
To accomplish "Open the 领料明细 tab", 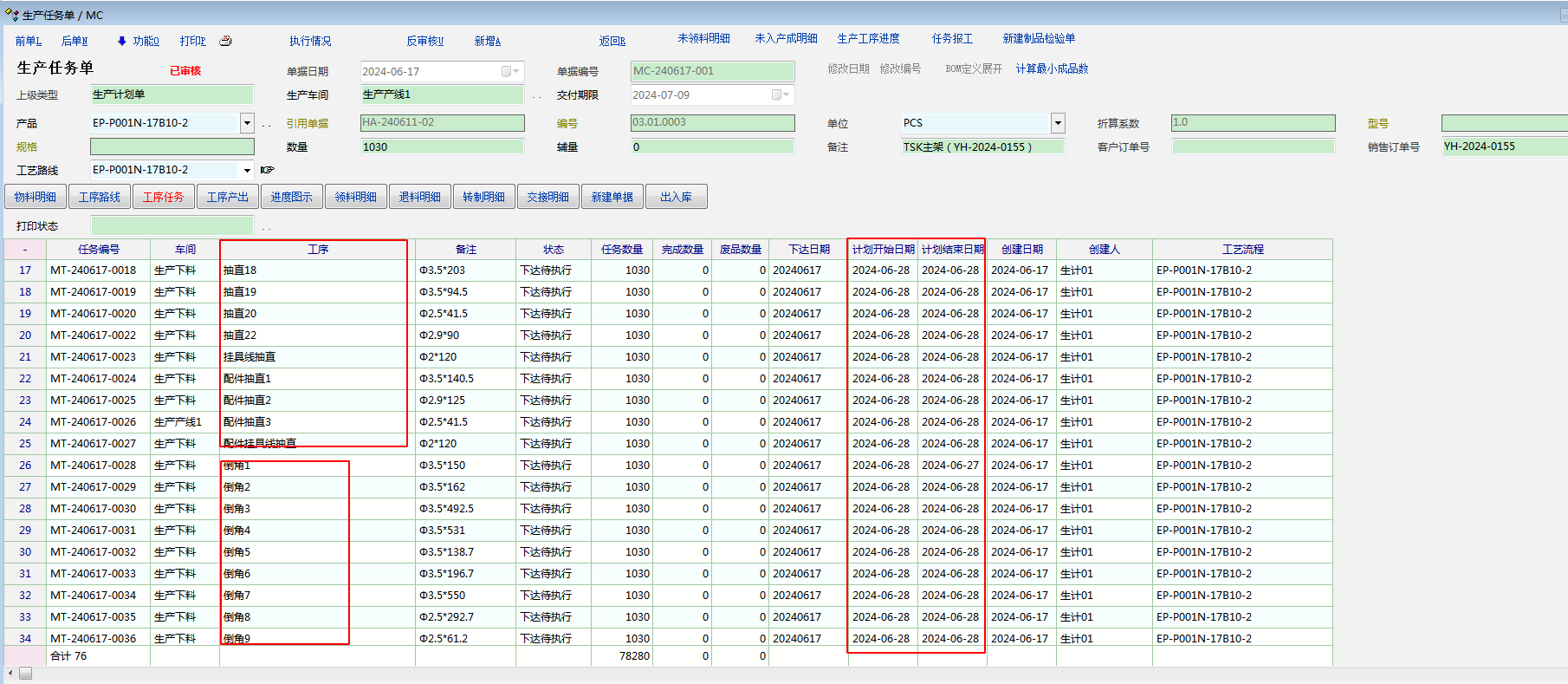I will (x=356, y=197).
